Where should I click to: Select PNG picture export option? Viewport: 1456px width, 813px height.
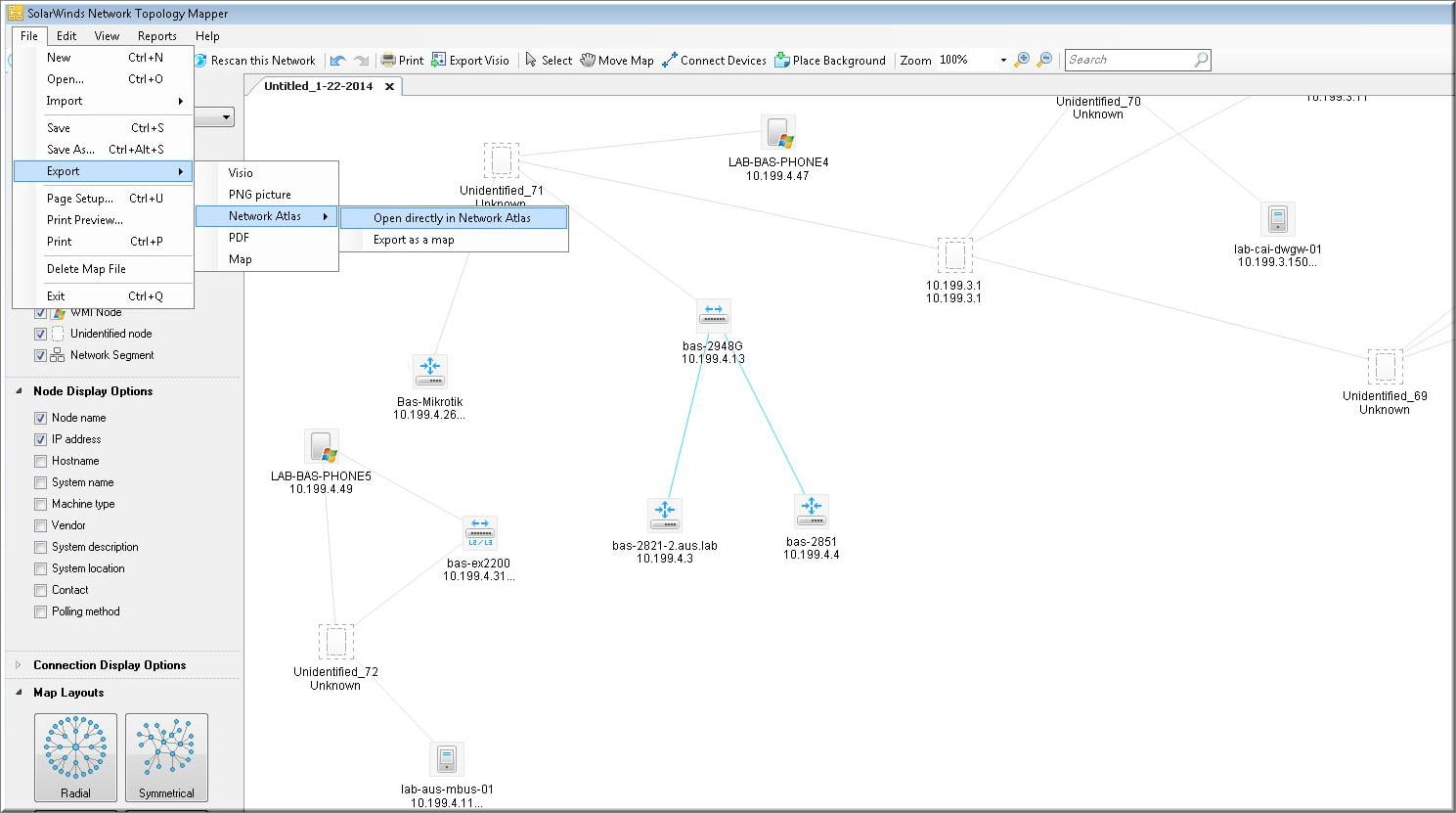[267, 195]
